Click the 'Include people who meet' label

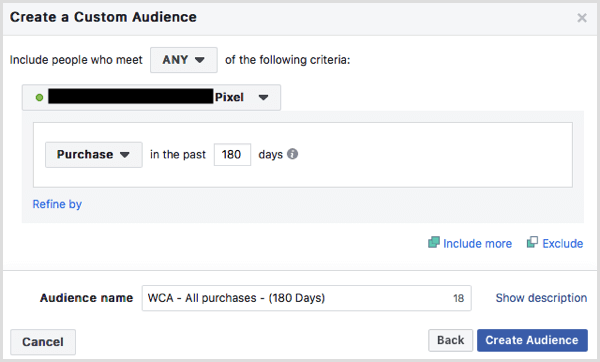76,60
